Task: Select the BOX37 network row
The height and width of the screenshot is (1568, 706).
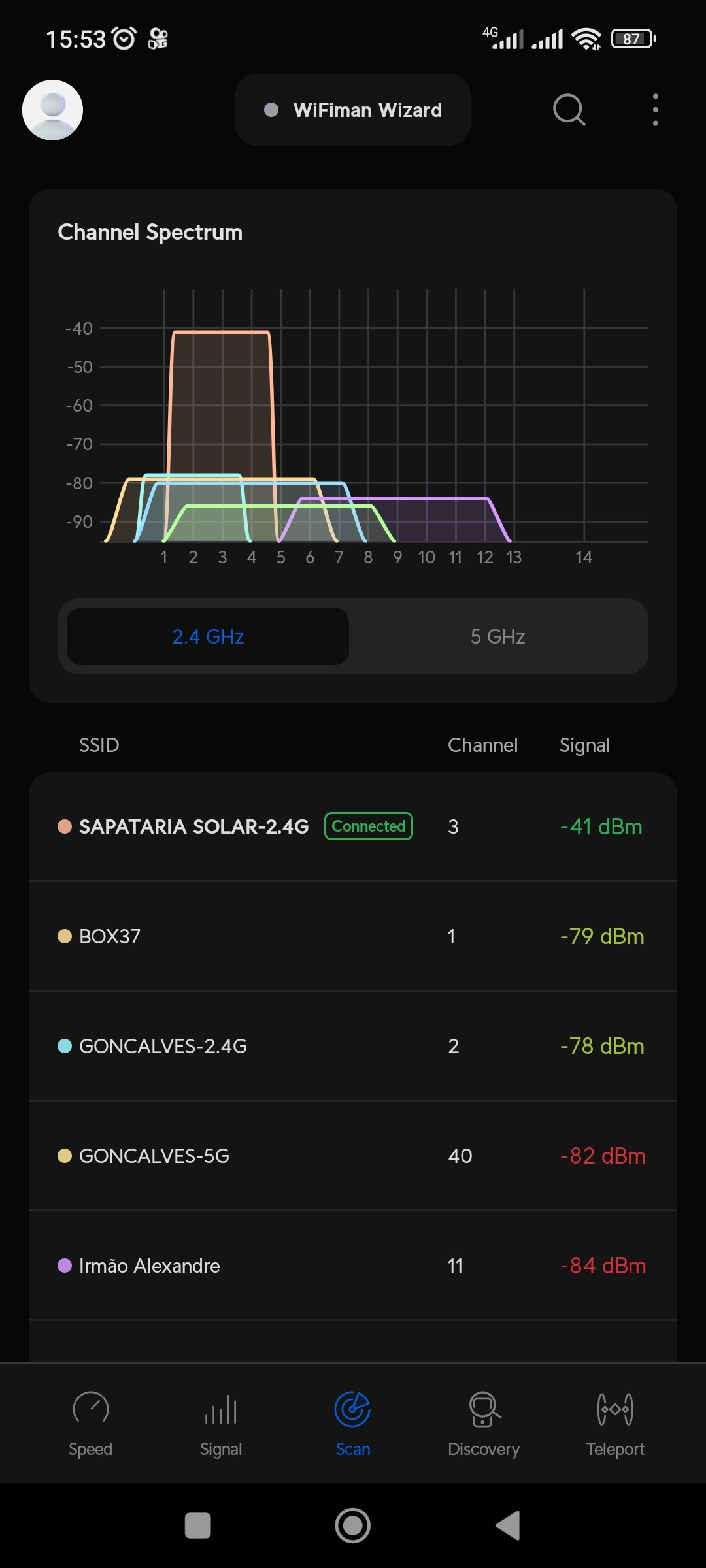Action: pyautogui.click(x=353, y=936)
